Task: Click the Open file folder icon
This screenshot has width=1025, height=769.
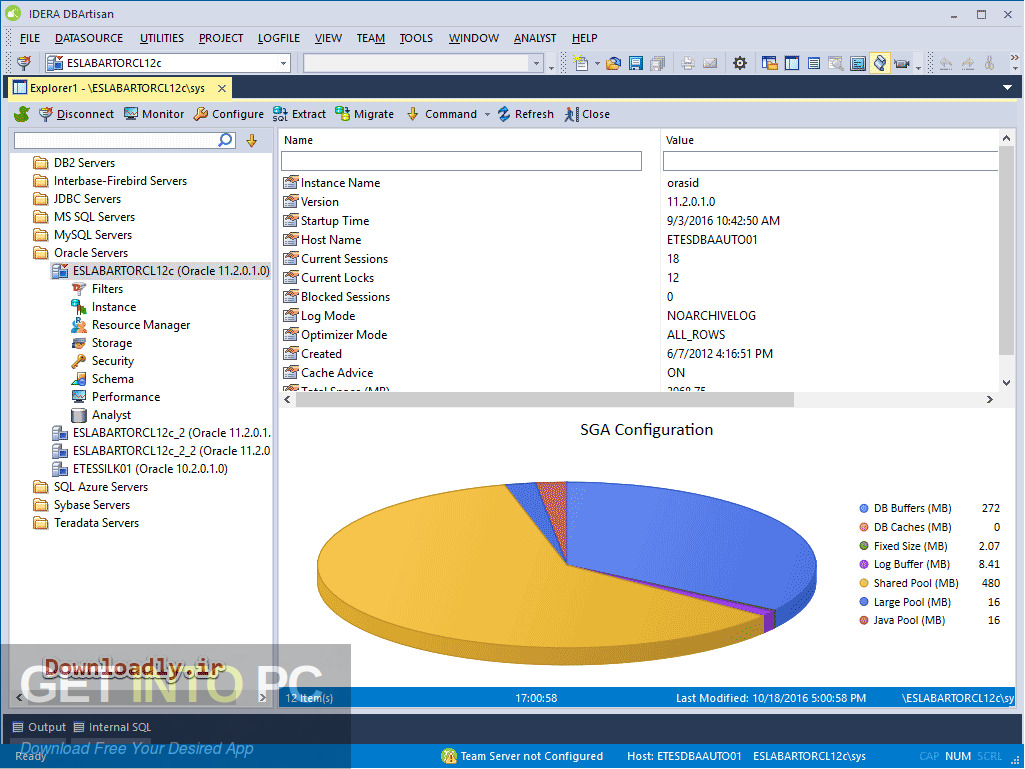Action: (613, 63)
